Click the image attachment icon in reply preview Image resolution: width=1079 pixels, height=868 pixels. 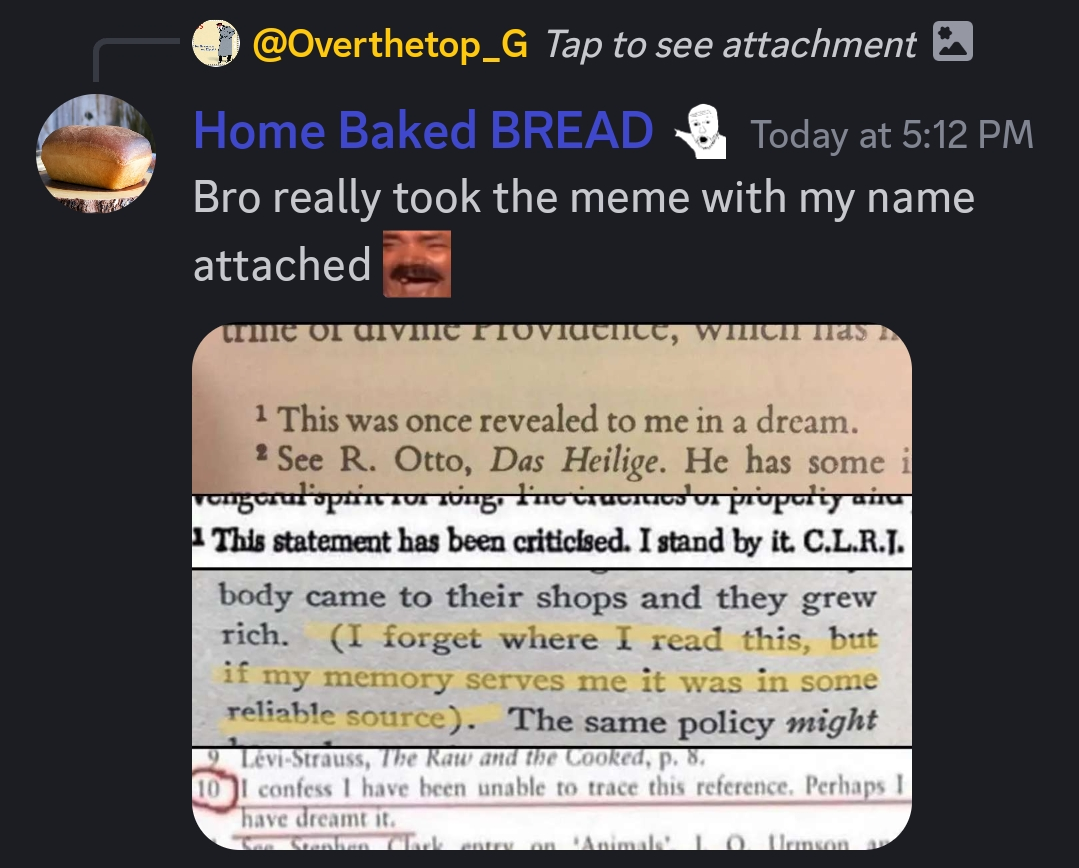[x=952, y=41]
